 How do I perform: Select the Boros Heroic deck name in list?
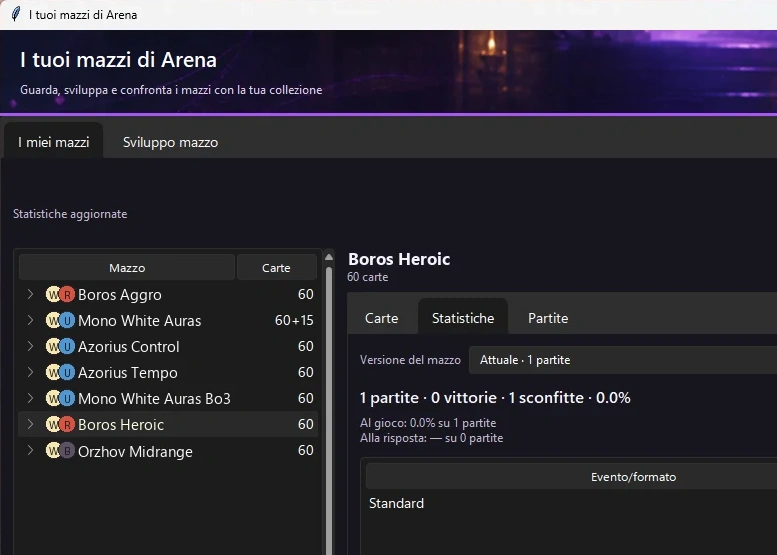click(x=120, y=425)
